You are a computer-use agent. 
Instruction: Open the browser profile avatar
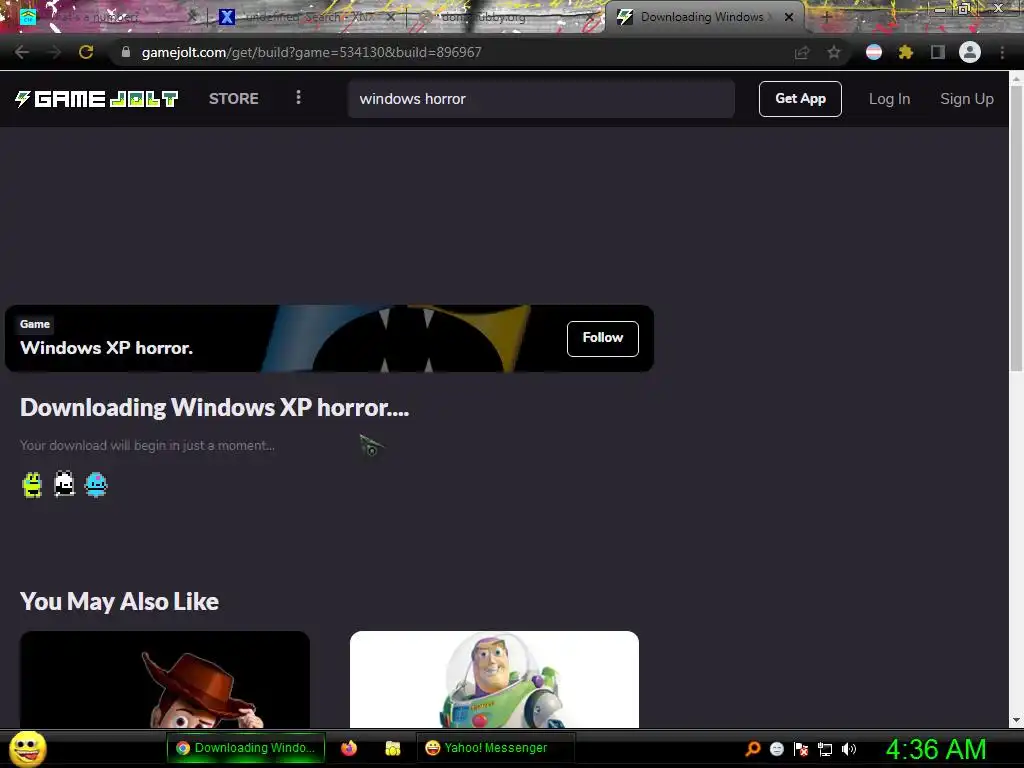[970, 52]
